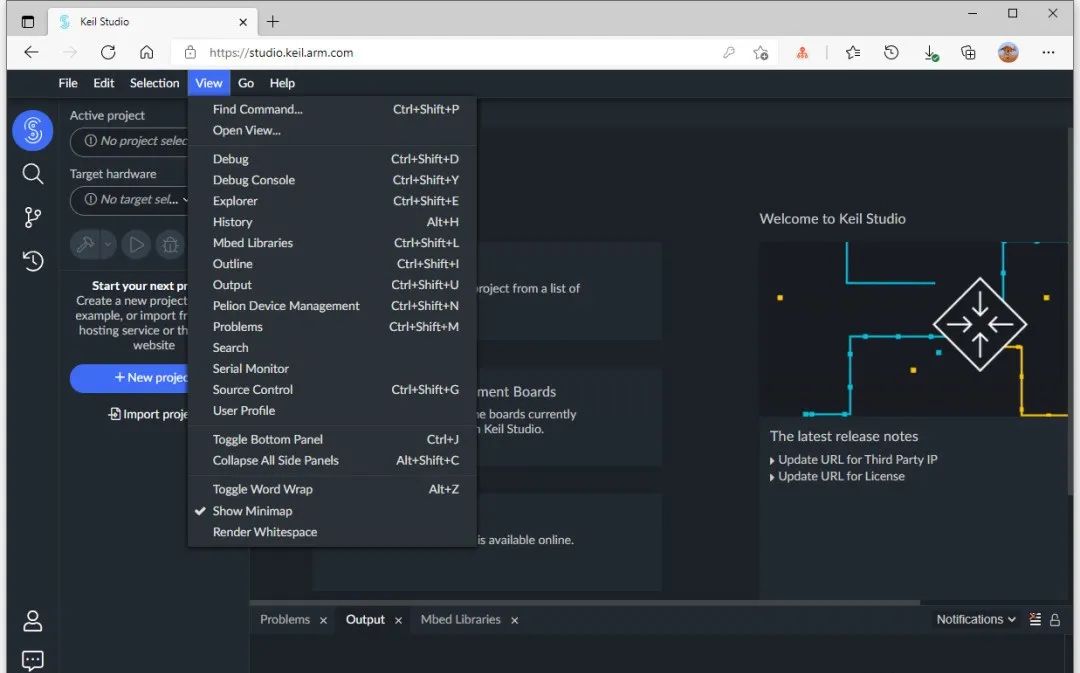Select Problems in the View menu
Viewport: 1080px width, 673px height.
[332, 327]
